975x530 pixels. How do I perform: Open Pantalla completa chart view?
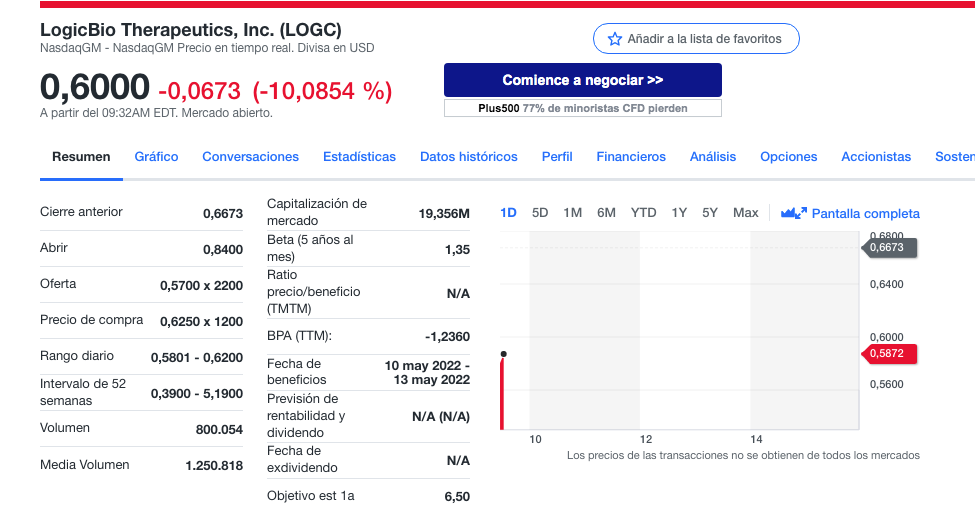(x=865, y=213)
